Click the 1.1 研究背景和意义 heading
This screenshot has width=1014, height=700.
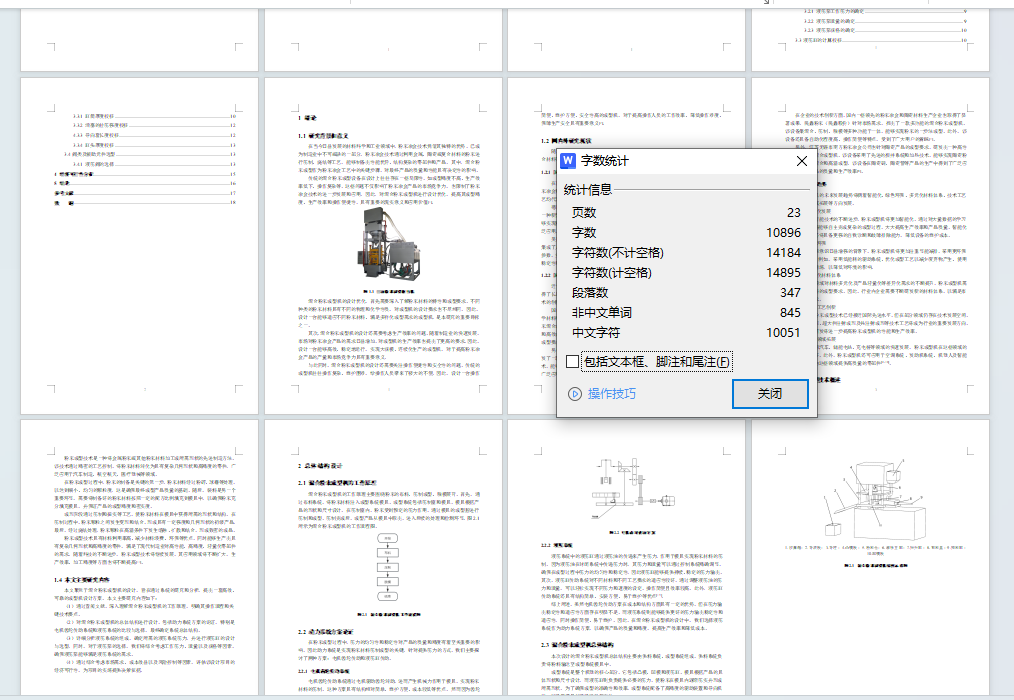323,136
